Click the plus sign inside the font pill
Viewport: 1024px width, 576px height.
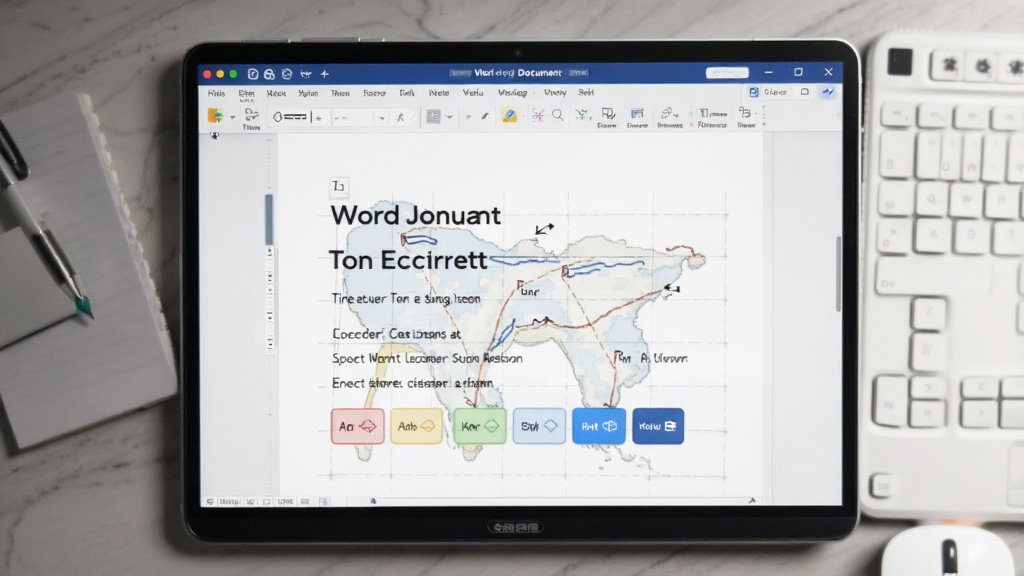click(x=319, y=118)
